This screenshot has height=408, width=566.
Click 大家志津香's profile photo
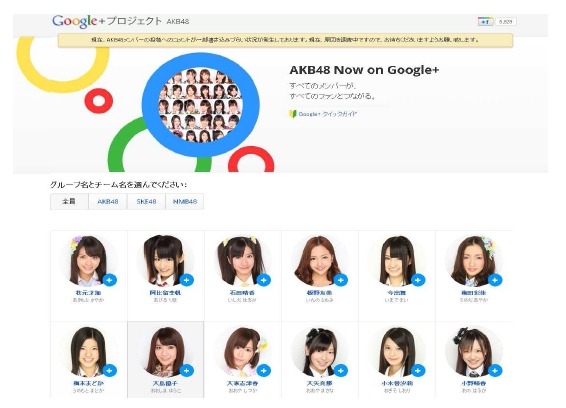(x=242, y=352)
